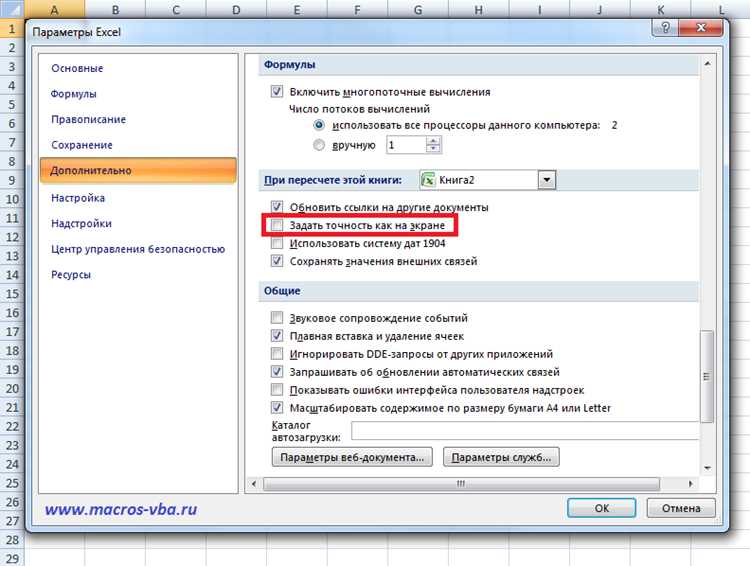The height and width of the screenshot is (566, 750).
Task: Click horizontal scrollbar right arrow
Action: (x=690, y=484)
